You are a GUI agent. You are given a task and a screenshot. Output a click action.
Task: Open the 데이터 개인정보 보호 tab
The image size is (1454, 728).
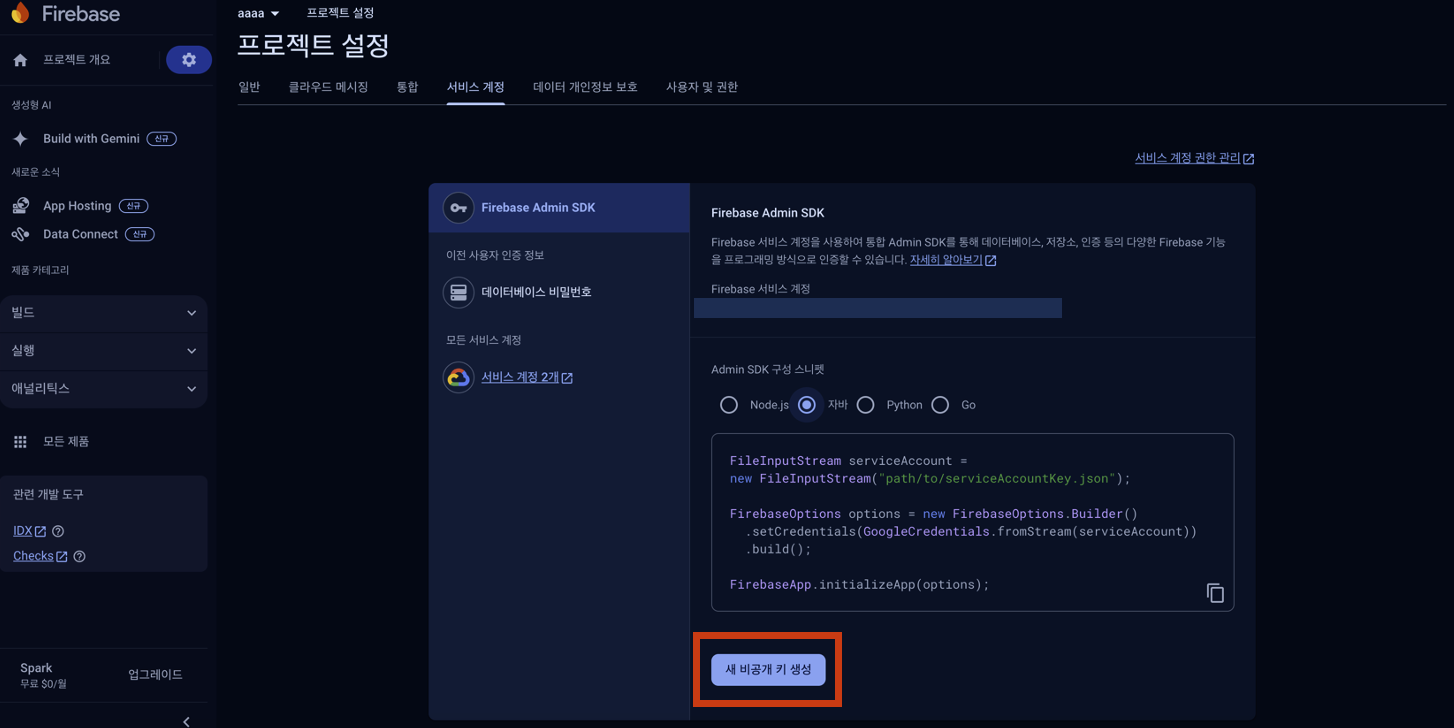pos(585,87)
